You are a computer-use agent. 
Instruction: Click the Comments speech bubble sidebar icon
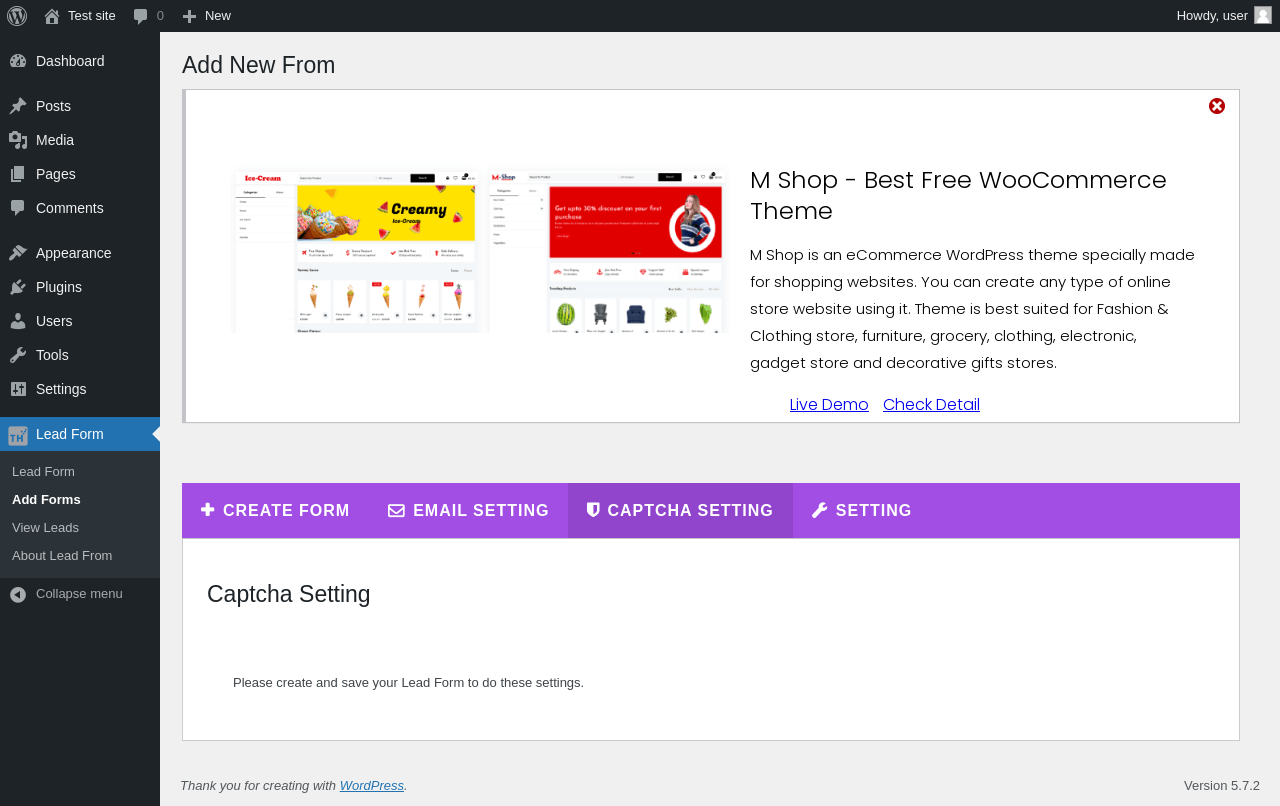click(x=18, y=208)
